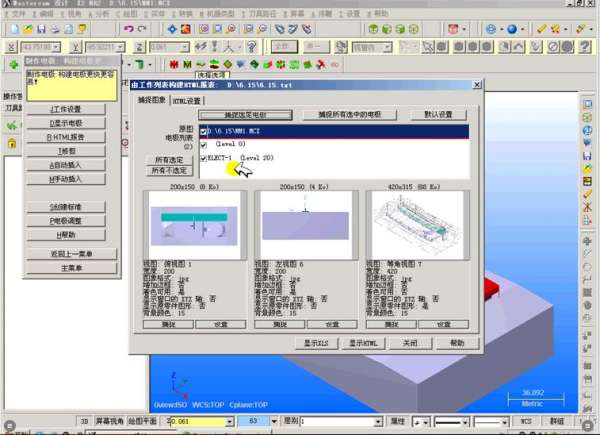Click the X coordinate lock icon
600x435 pixels.
click(x=11, y=47)
